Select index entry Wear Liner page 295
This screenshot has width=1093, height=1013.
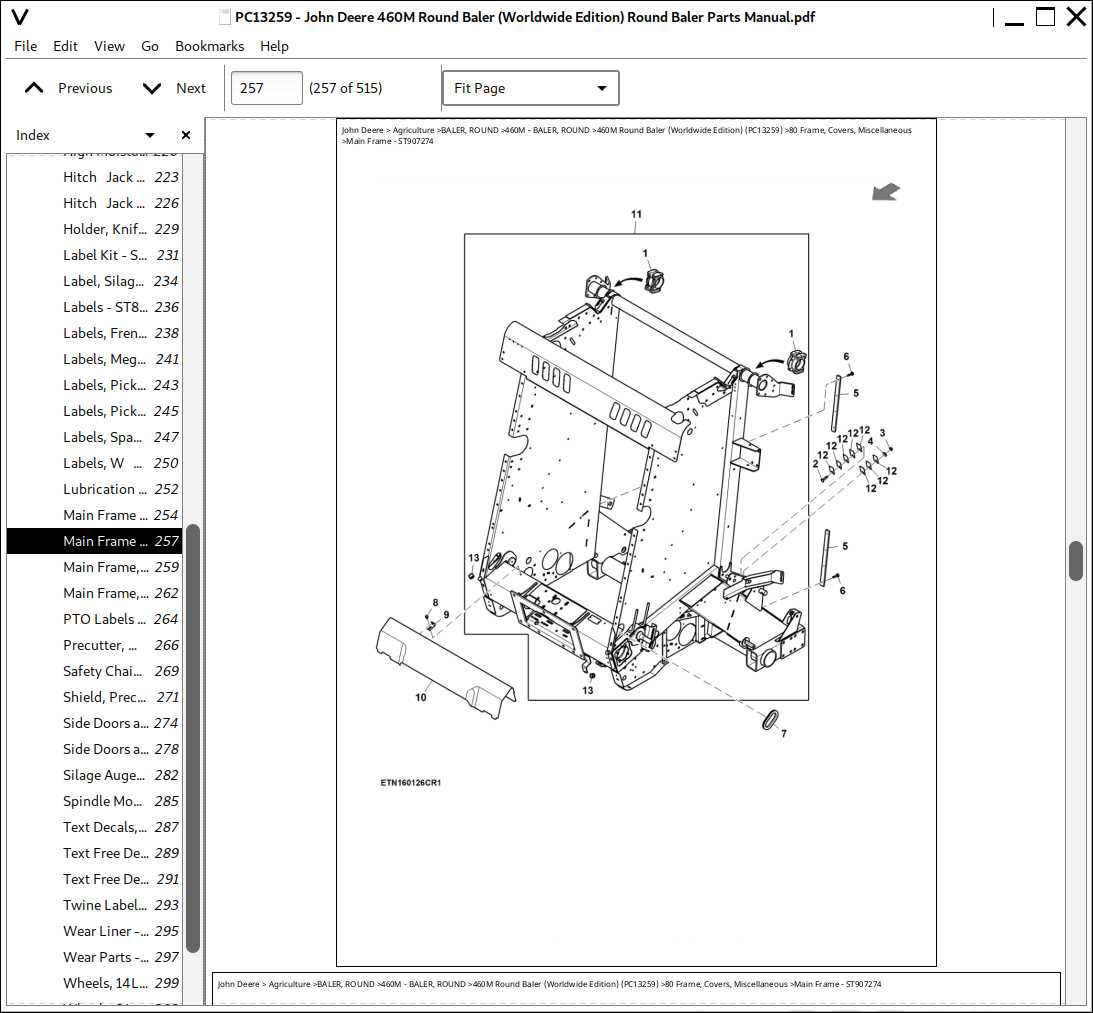click(94, 931)
